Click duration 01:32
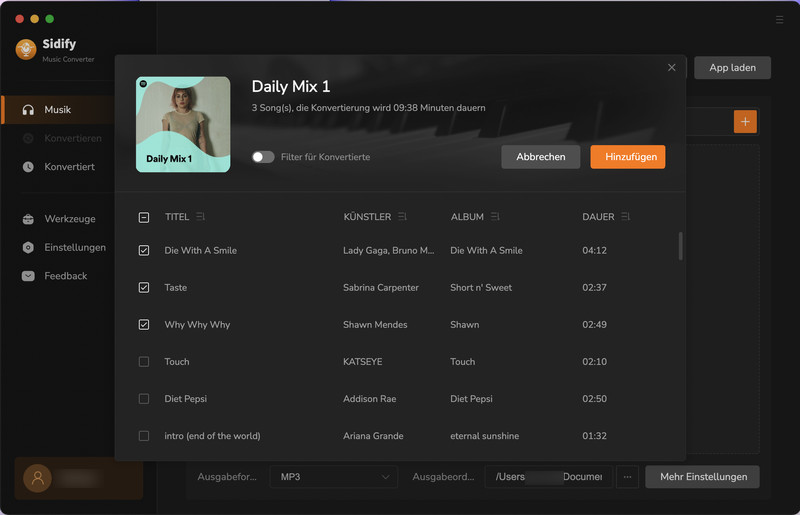Viewport: 800px width, 515px height. 594,436
